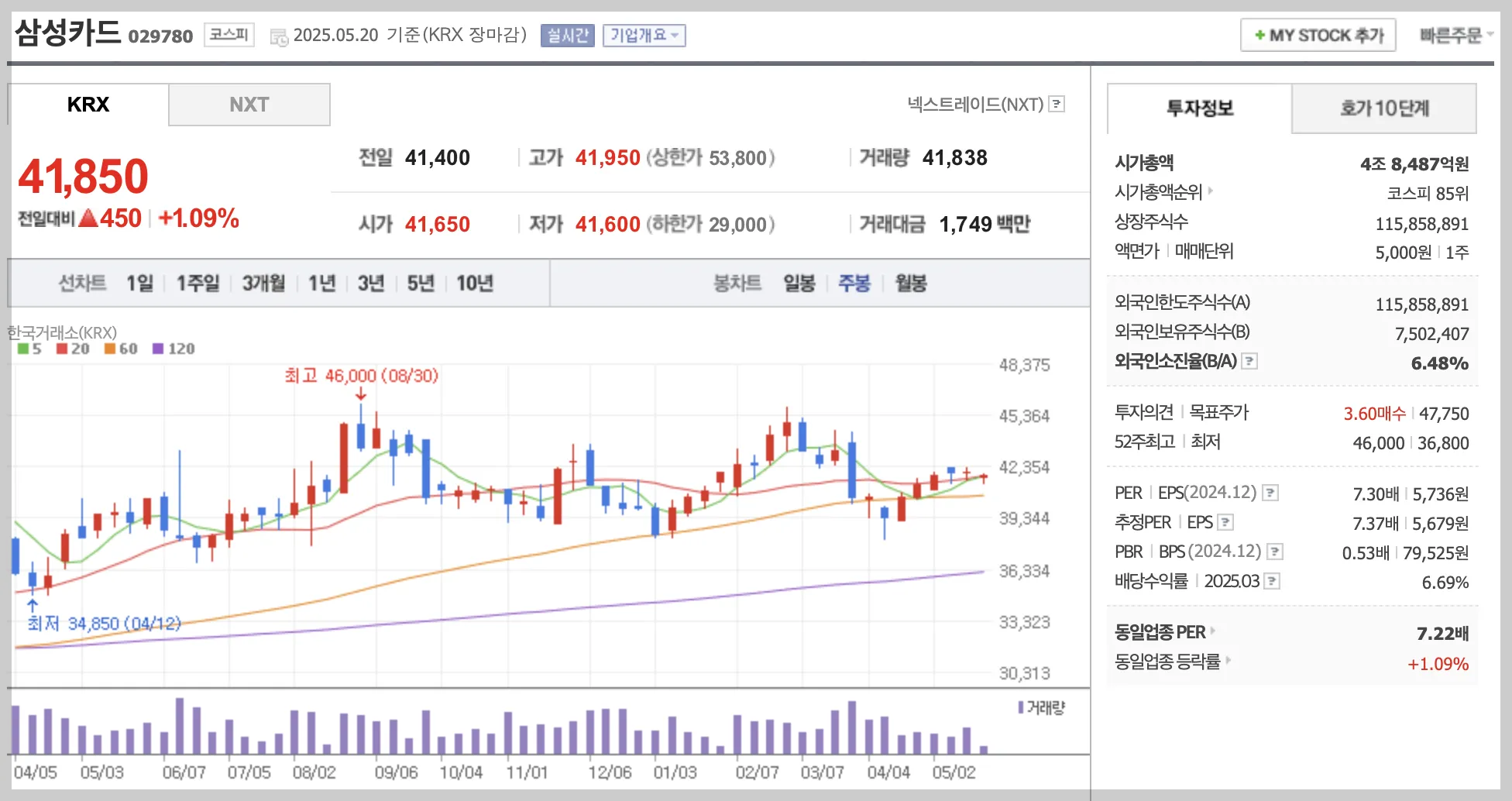Screen dimensions: 1512x801
Task: Click the 거래량 legend marker in volume chart
Action: (x=1021, y=707)
